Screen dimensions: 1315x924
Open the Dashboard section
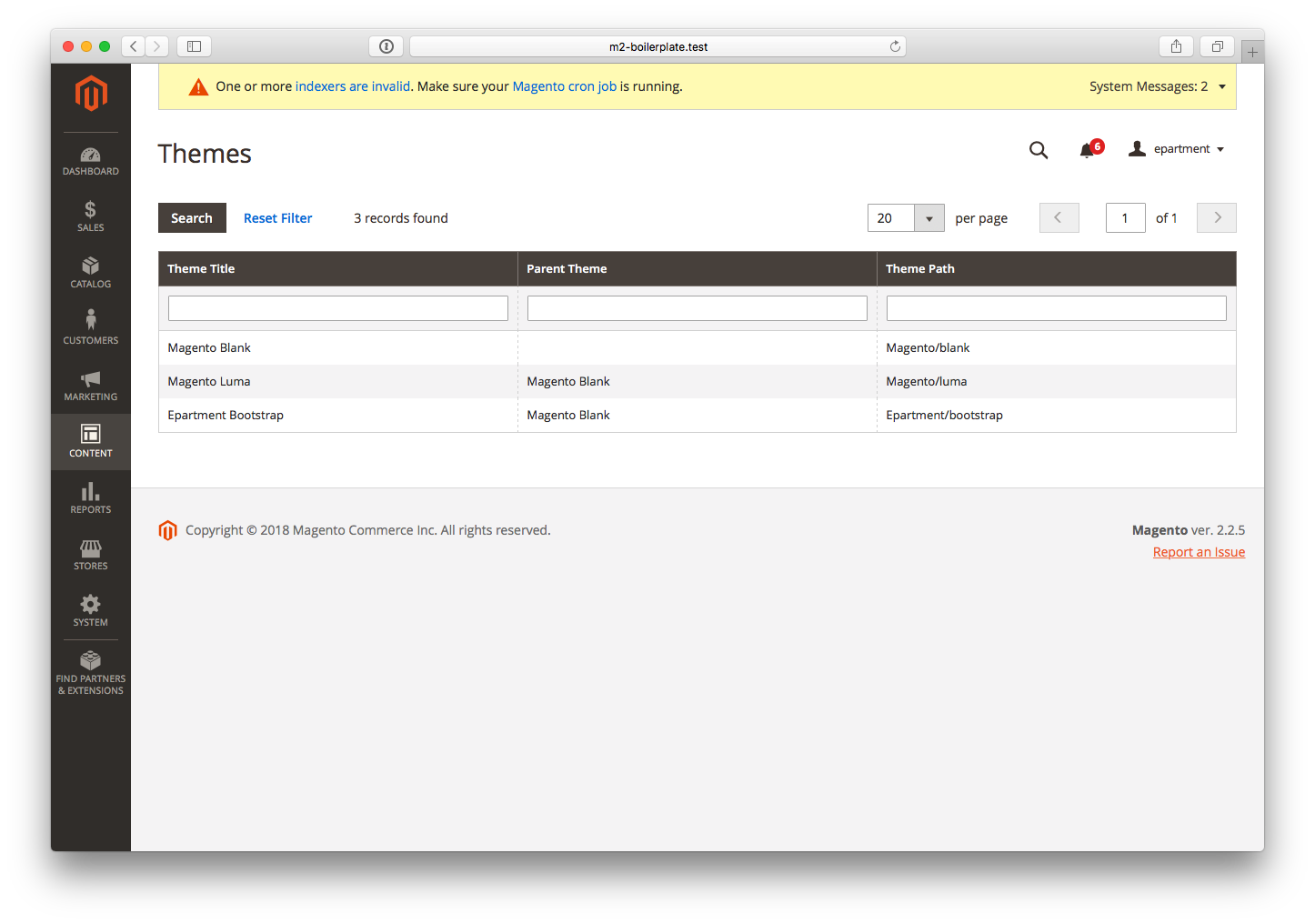tap(91, 161)
